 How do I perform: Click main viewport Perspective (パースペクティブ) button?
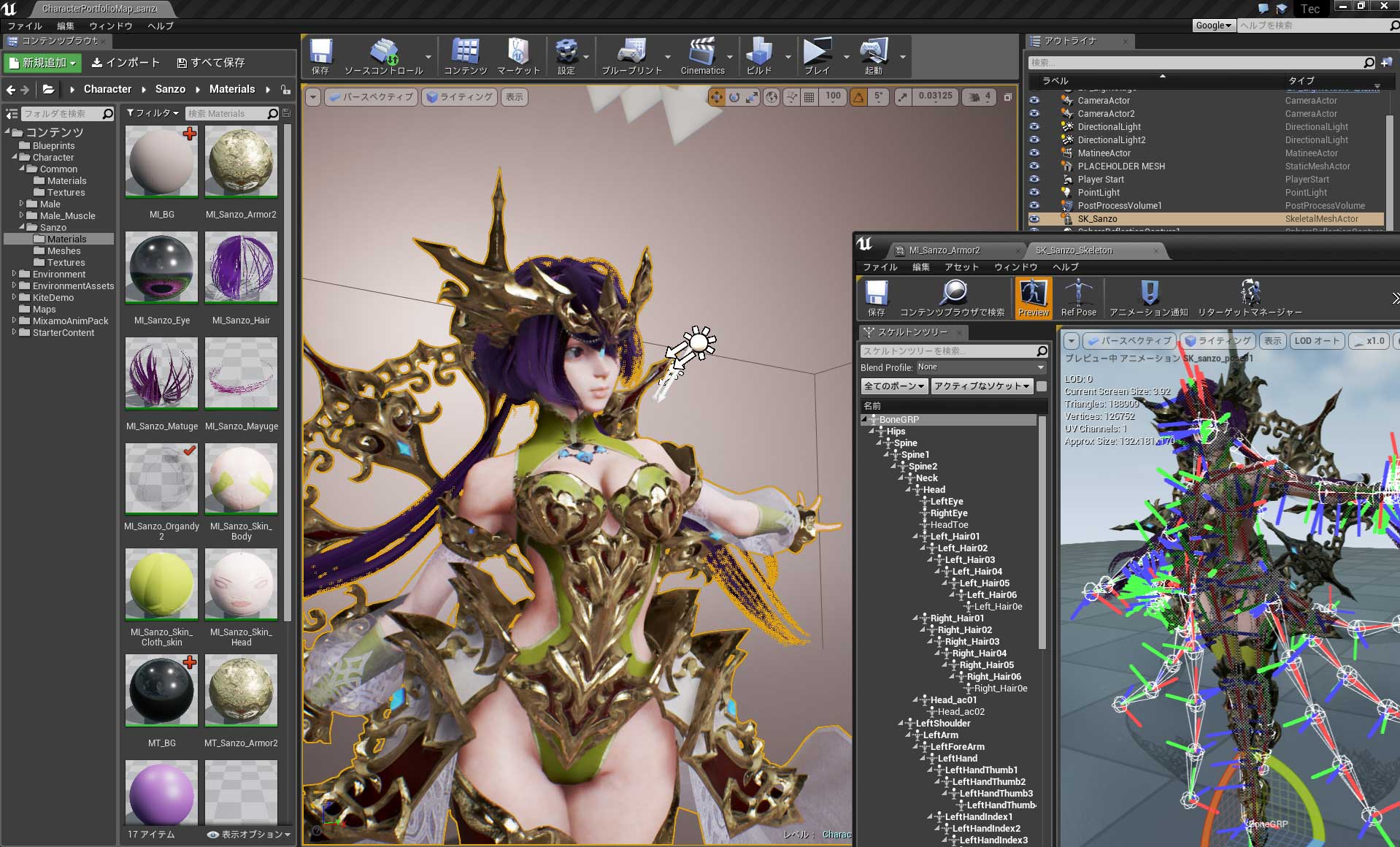coord(371,97)
